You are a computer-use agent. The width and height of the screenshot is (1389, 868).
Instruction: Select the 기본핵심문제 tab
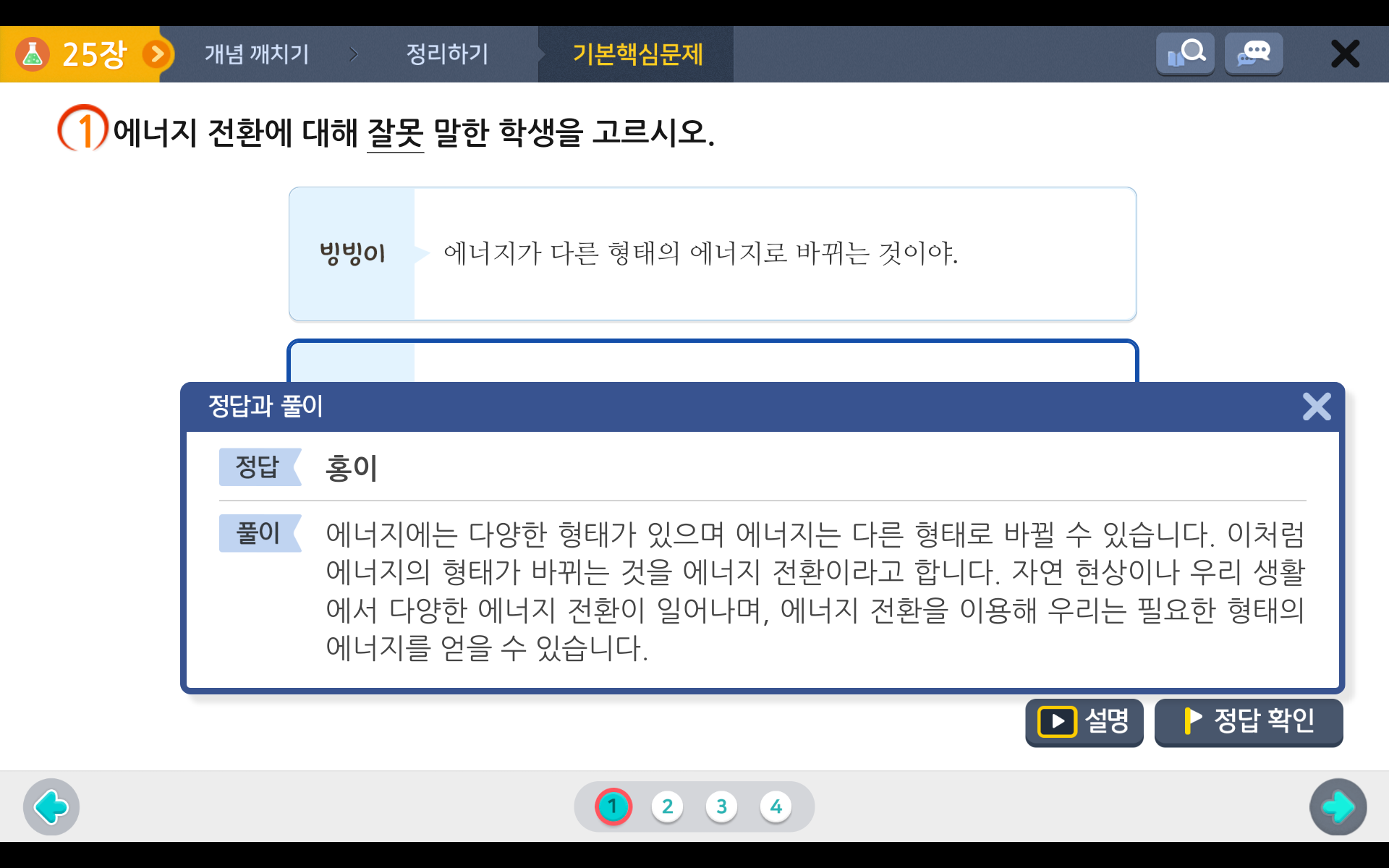(637, 54)
